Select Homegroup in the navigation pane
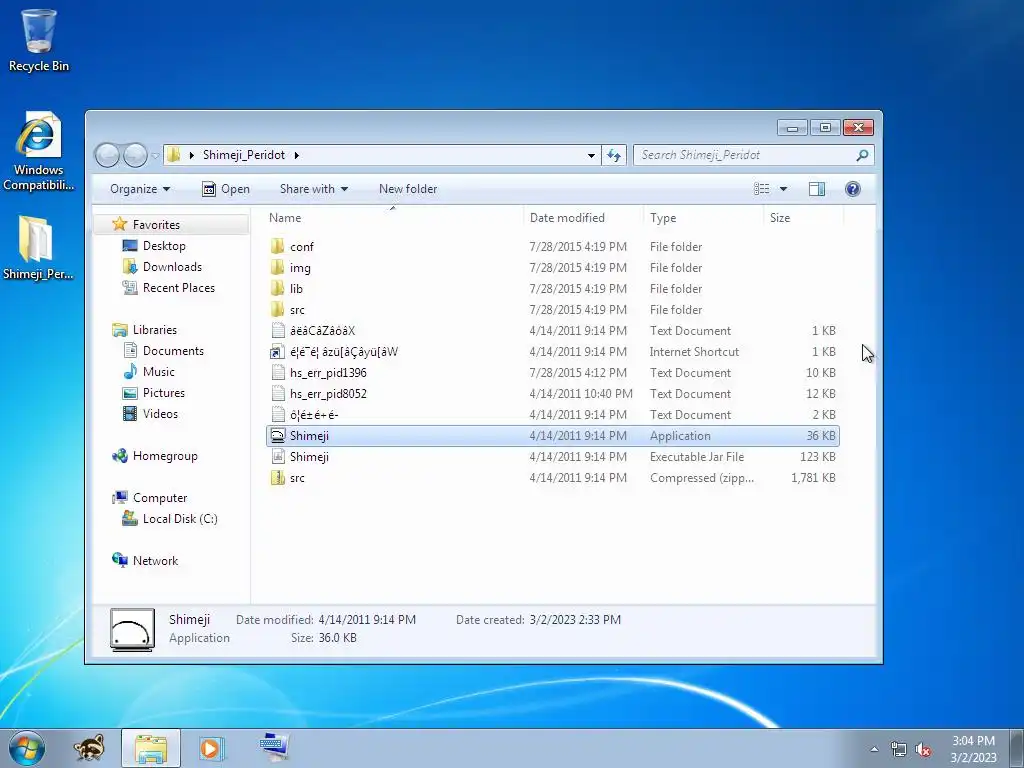Image resolution: width=1024 pixels, height=768 pixels. [x=165, y=456]
